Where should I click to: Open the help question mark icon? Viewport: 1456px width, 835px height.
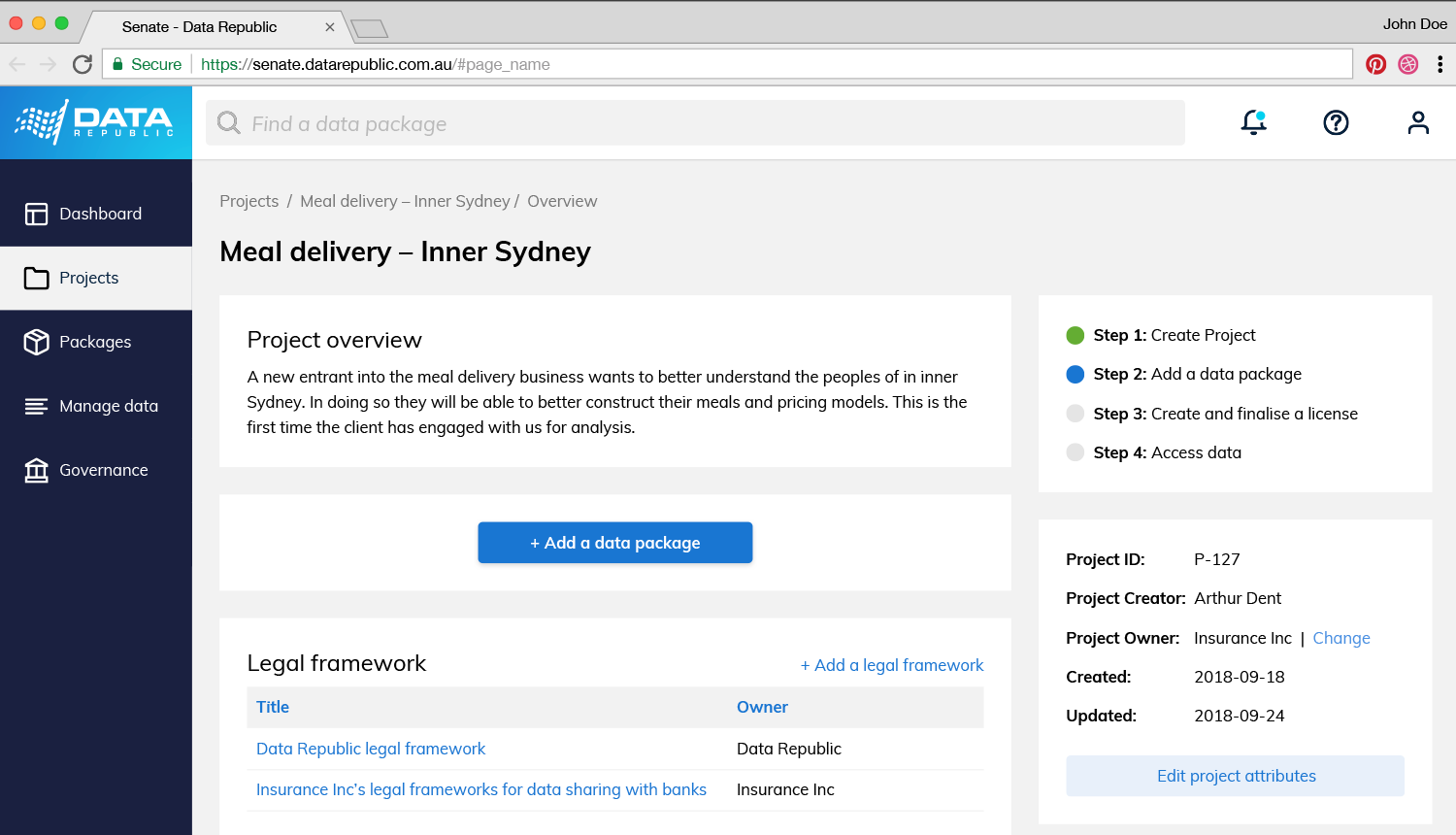pyautogui.click(x=1336, y=122)
